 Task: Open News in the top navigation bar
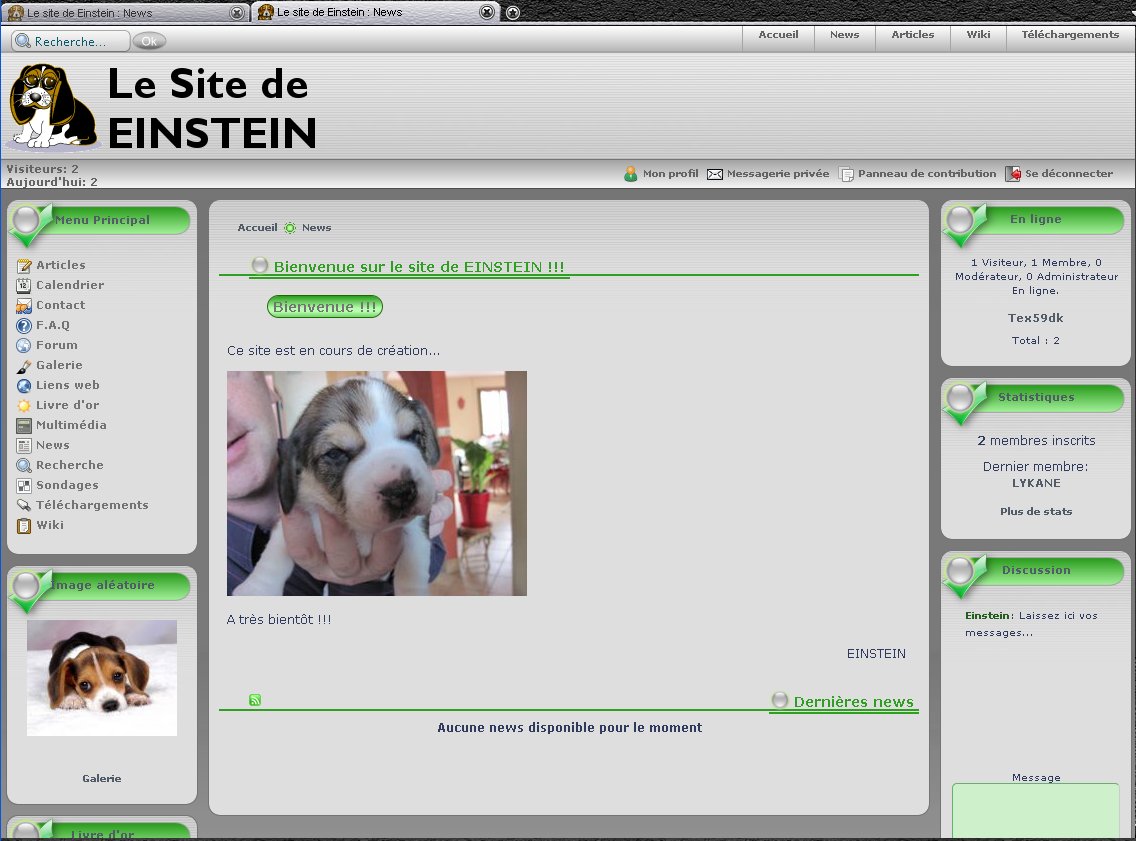[845, 35]
